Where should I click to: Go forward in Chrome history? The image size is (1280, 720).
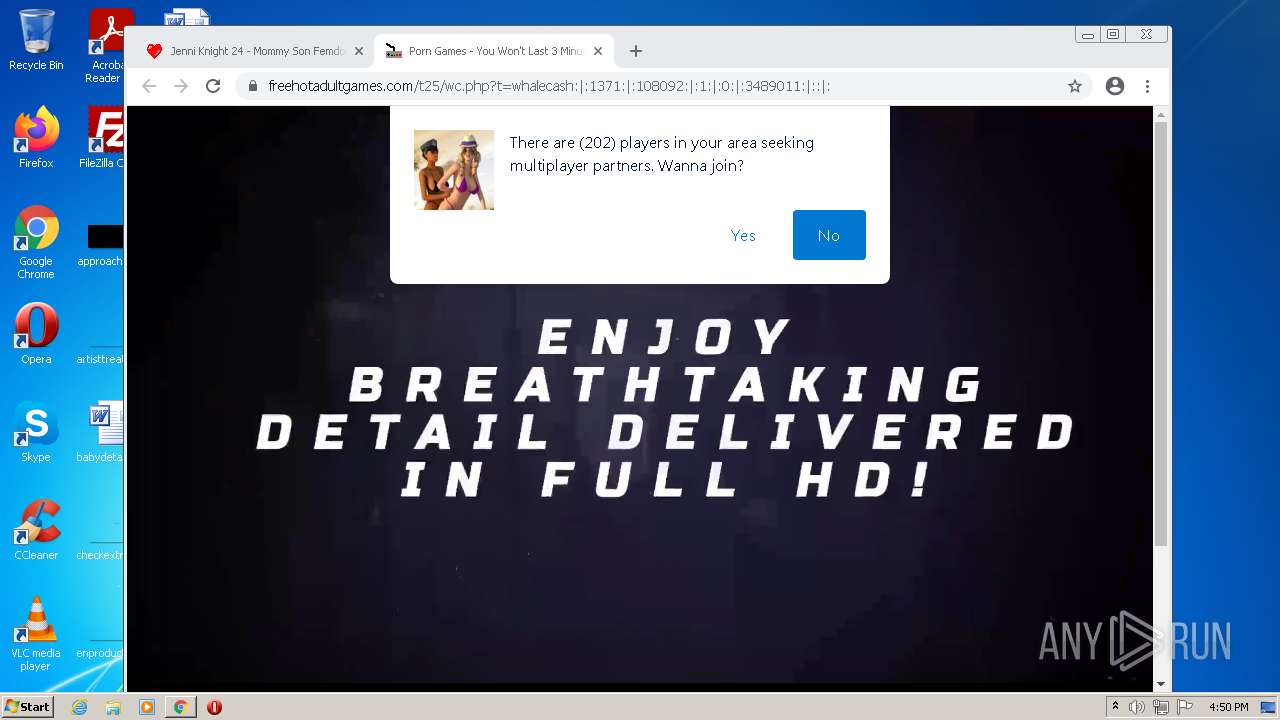(x=181, y=86)
